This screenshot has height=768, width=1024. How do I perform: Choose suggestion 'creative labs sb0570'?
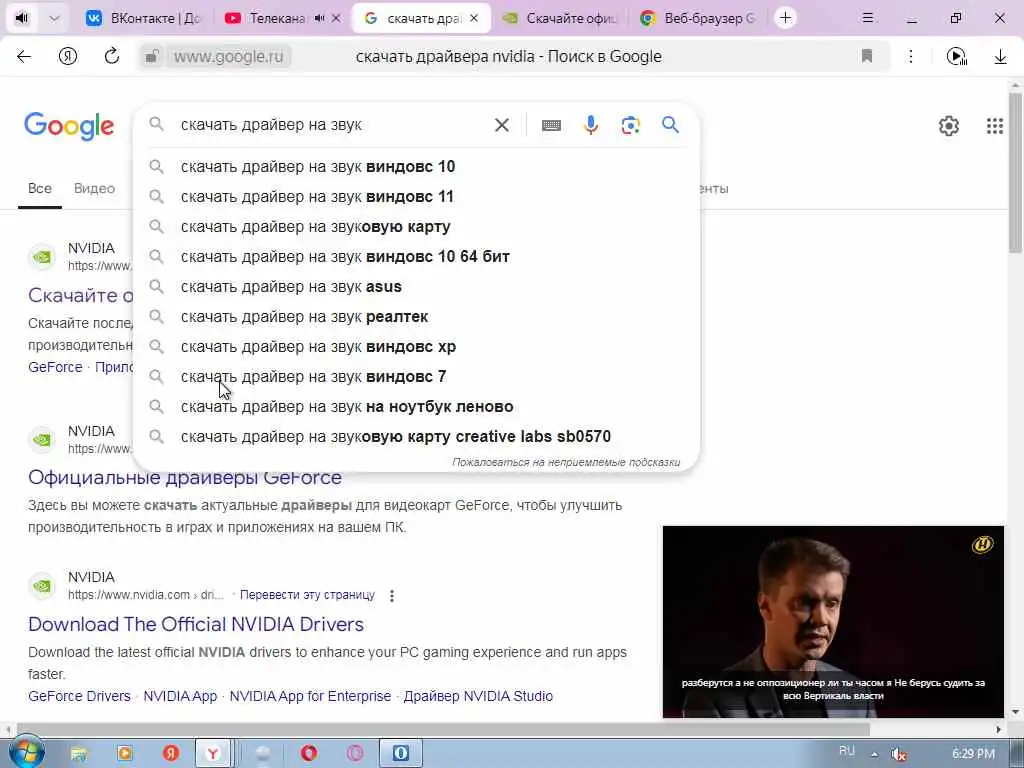click(x=416, y=437)
